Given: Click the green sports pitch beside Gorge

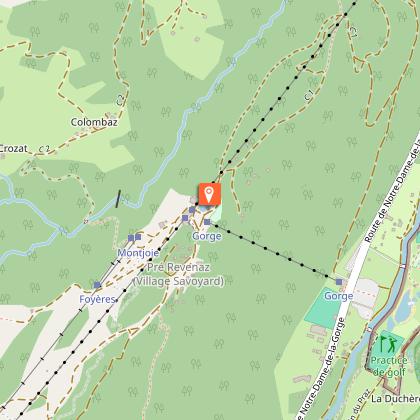Looking at the screenshot, I should point(321,308).
